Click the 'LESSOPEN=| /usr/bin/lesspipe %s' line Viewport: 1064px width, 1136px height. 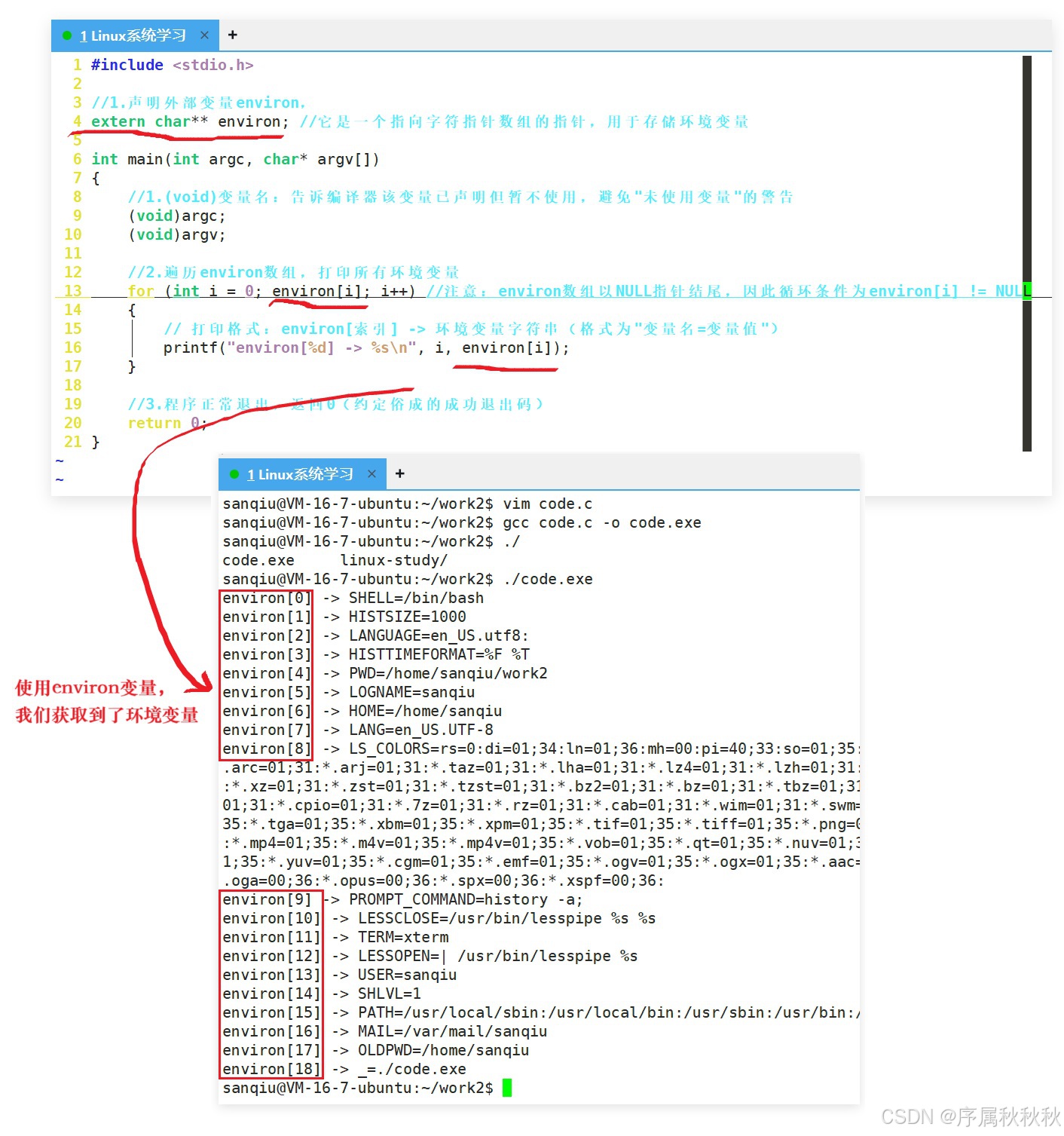point(430,956)
